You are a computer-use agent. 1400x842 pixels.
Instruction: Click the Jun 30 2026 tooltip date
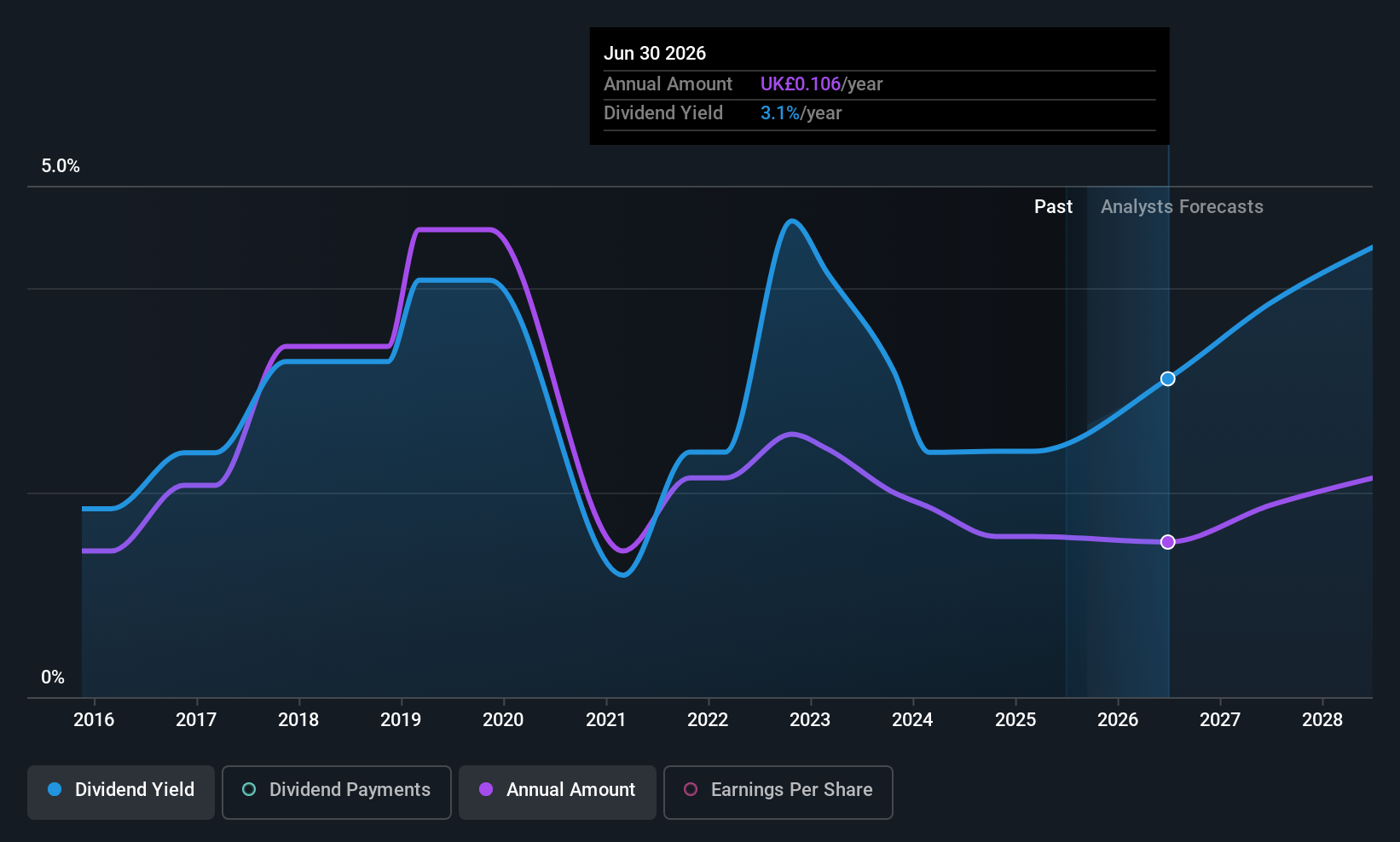click(x=655, y=53)
